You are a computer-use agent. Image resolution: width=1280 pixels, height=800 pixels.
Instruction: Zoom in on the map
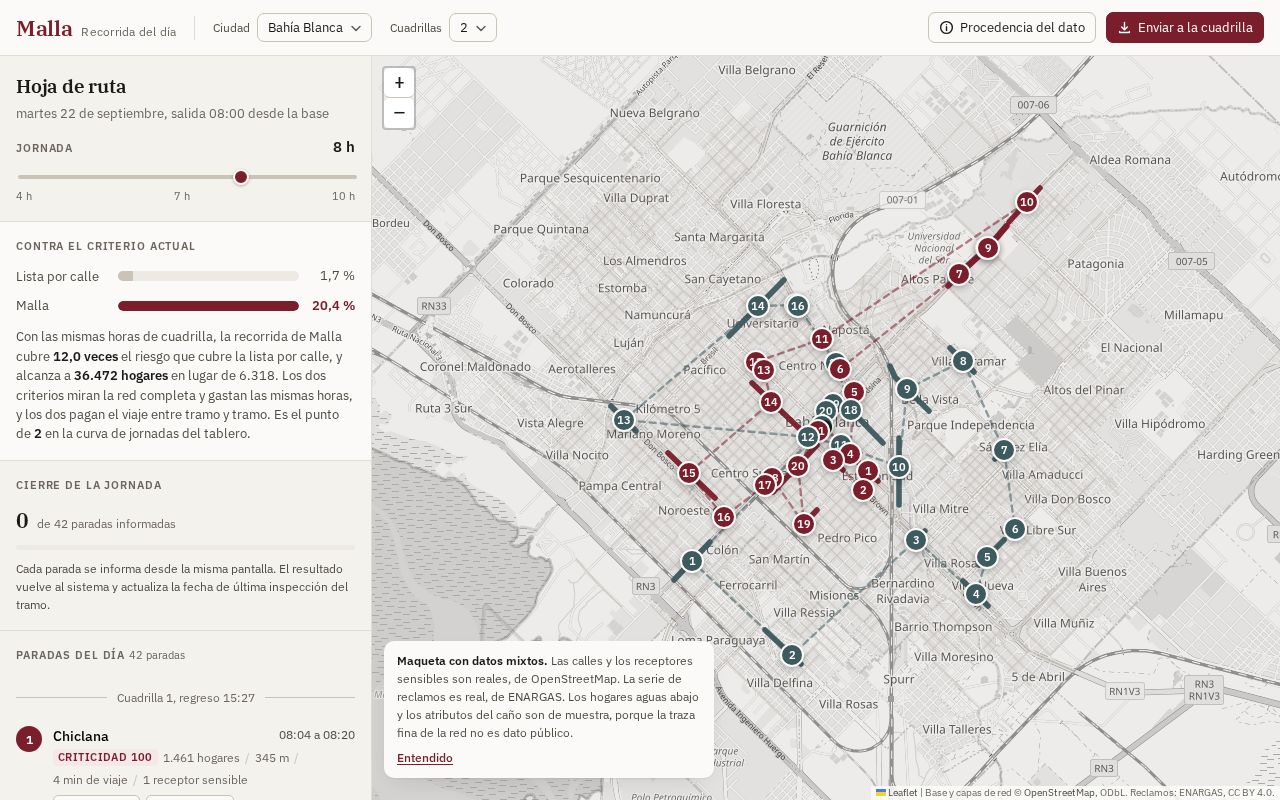tap(399, 83)
